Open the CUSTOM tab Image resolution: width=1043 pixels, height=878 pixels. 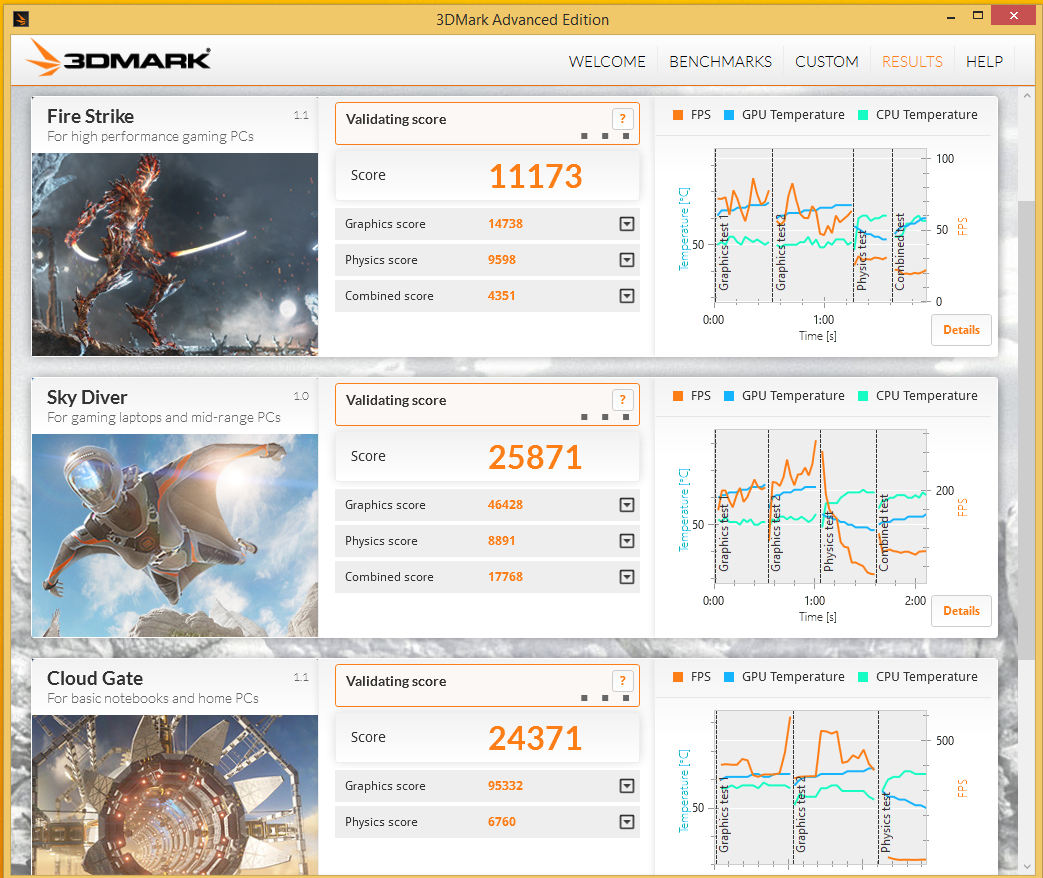(827, 62)
